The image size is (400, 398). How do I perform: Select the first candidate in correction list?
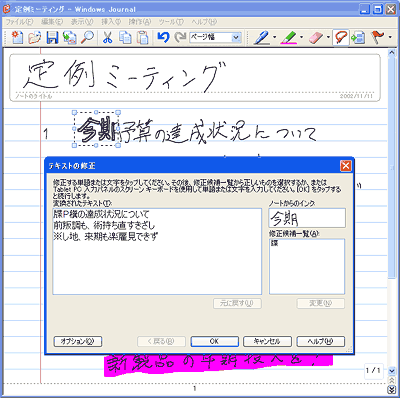coord(275,243)
